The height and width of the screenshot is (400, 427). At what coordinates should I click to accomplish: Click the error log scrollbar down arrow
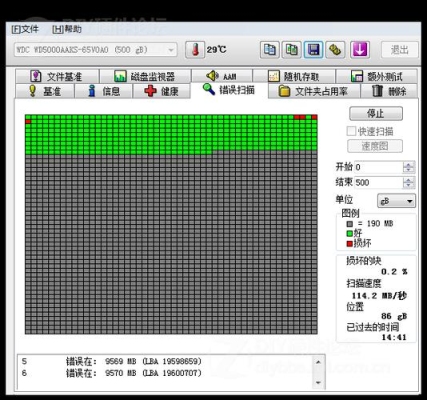(318, 383)
